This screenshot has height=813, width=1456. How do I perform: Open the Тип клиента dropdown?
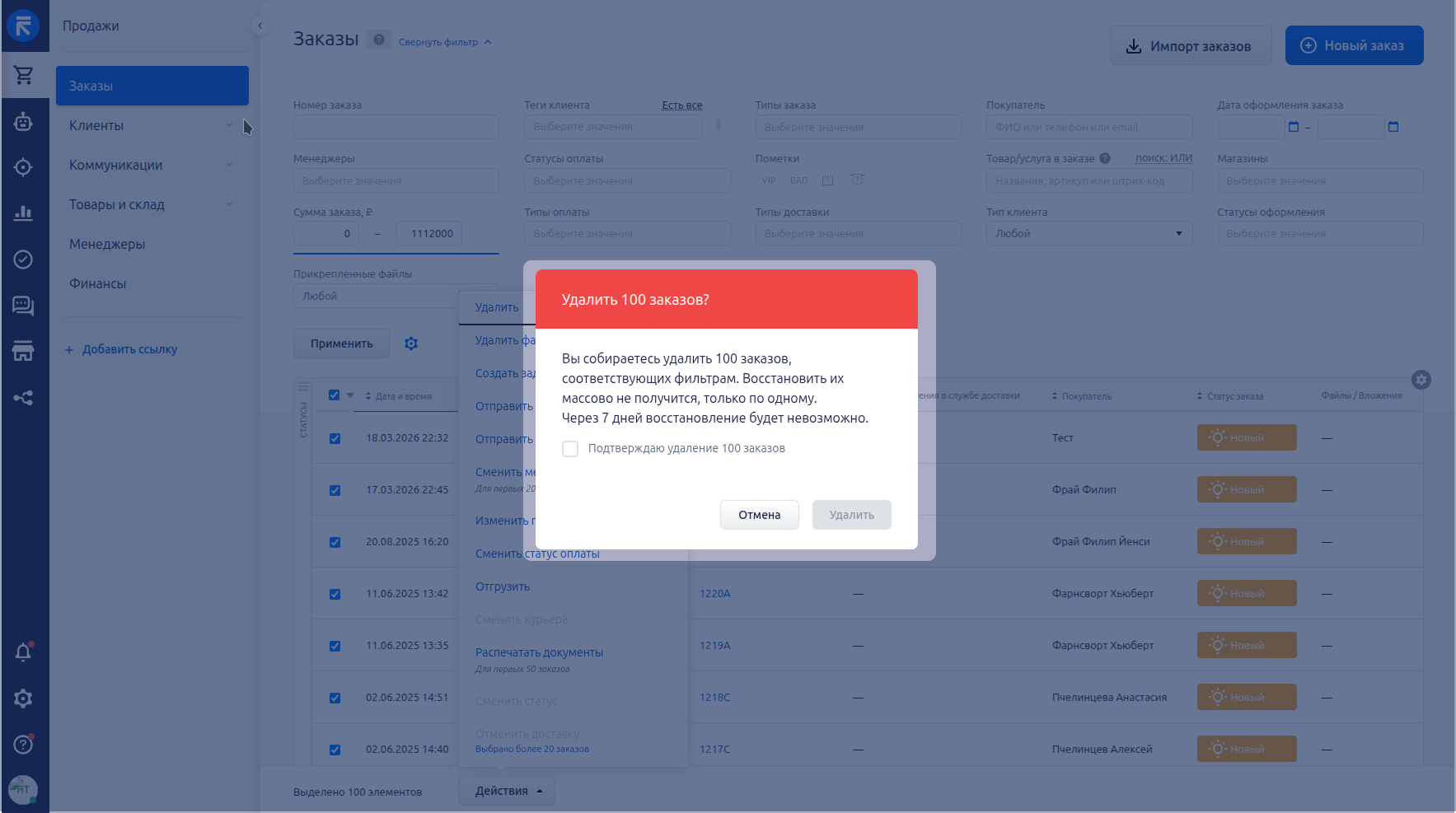1088,234
